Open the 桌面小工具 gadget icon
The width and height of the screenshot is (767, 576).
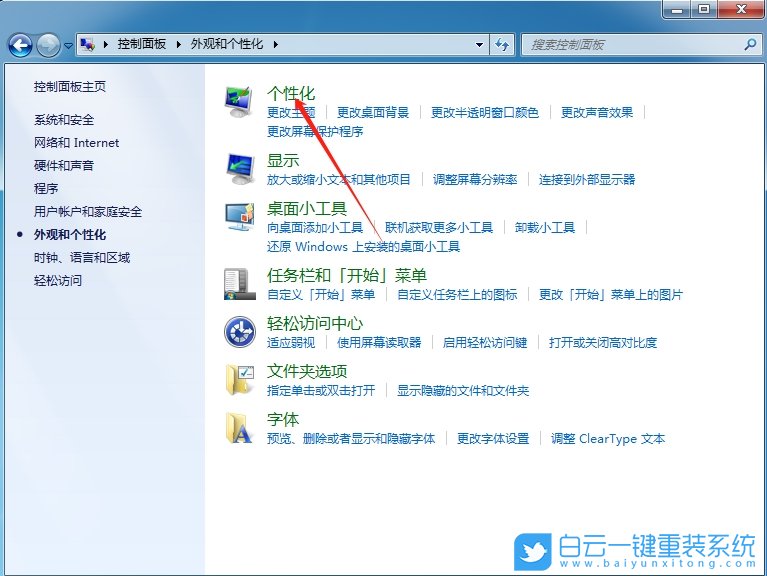240,217
